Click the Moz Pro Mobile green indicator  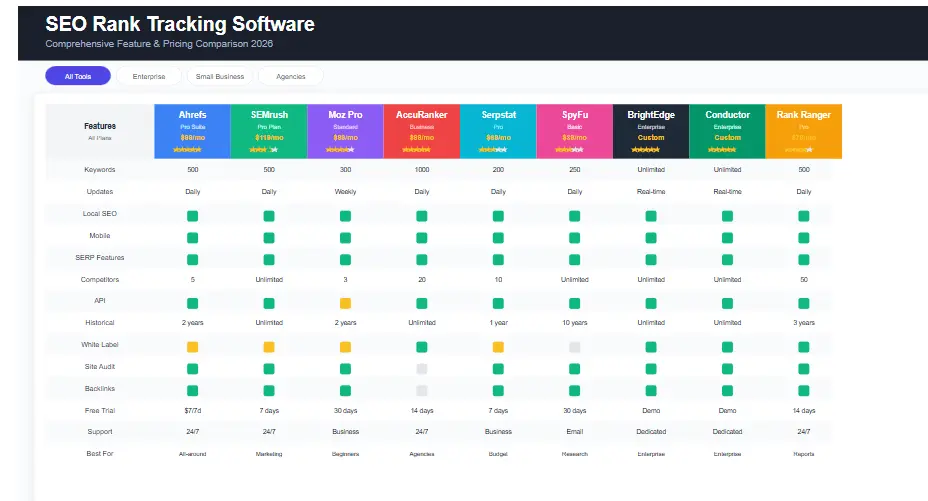pos(345,238)
